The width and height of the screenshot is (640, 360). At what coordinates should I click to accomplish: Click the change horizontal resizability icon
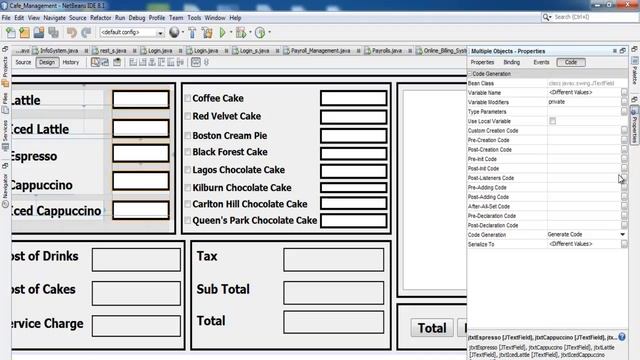click(x=196, y=62)
